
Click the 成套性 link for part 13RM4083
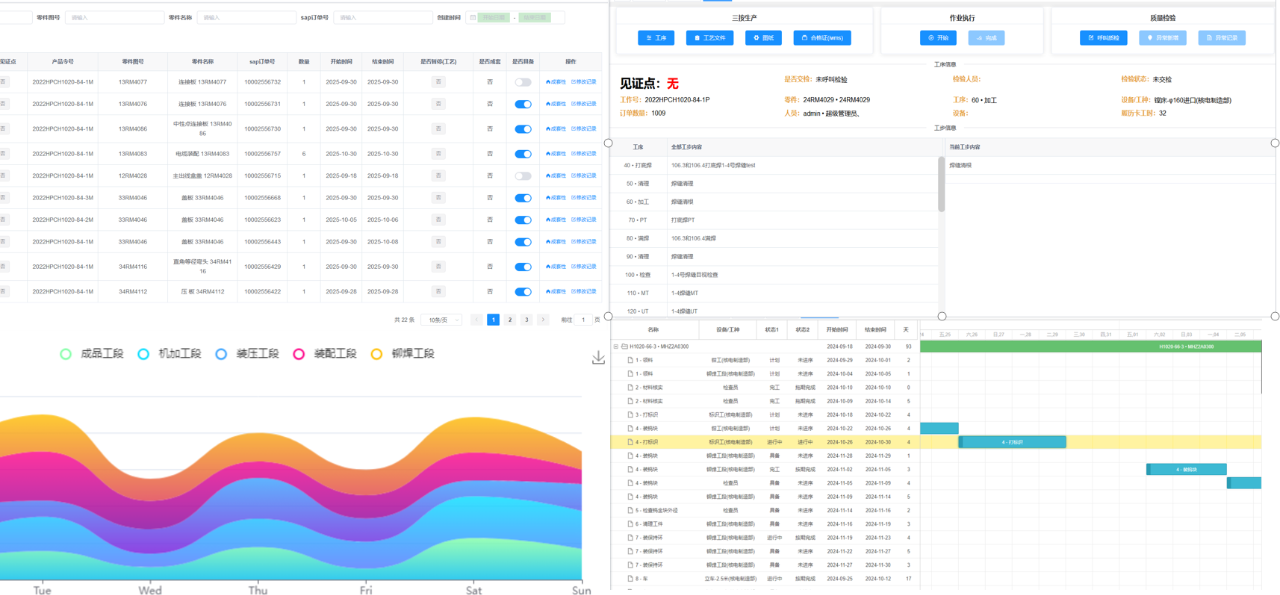tap(555, 154)
